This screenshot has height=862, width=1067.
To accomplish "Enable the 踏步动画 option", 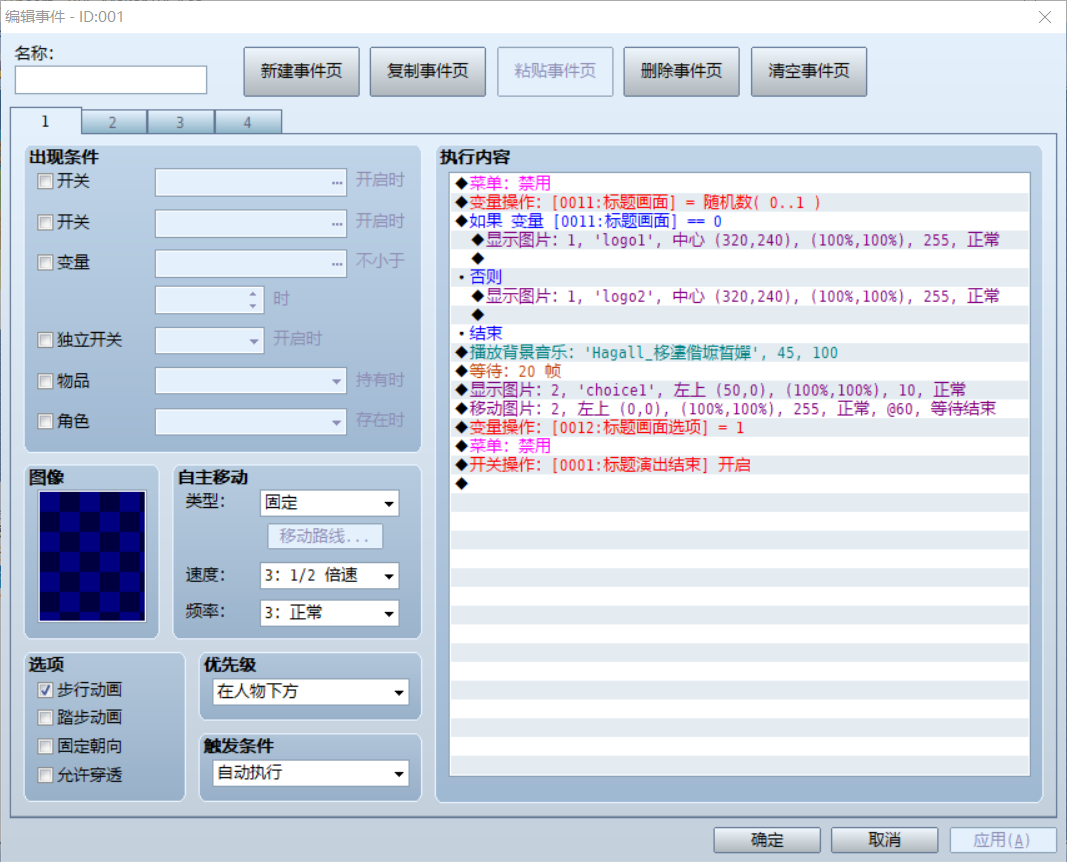I will 46,718.
